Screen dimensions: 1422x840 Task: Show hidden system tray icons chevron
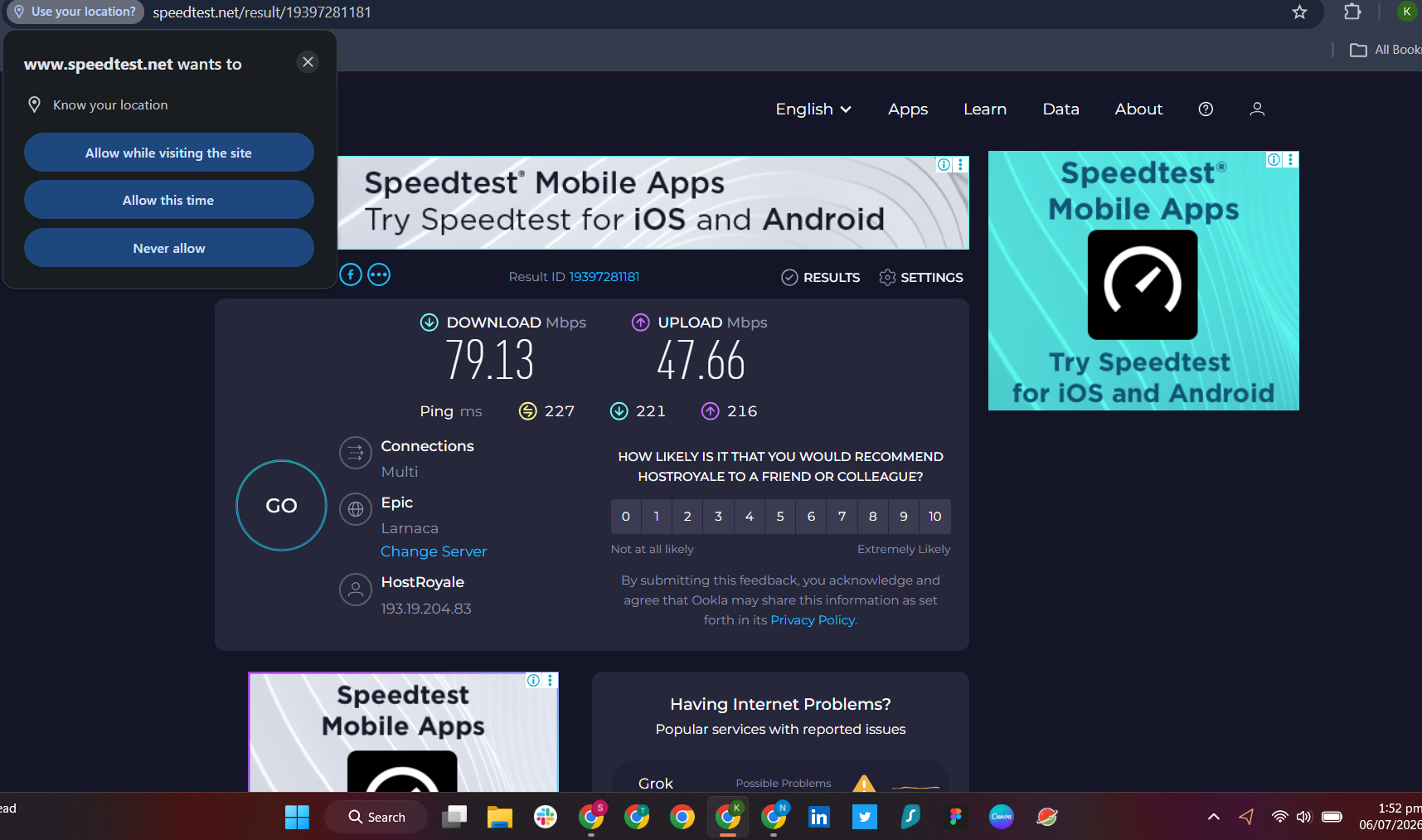tap(1214, 817)
